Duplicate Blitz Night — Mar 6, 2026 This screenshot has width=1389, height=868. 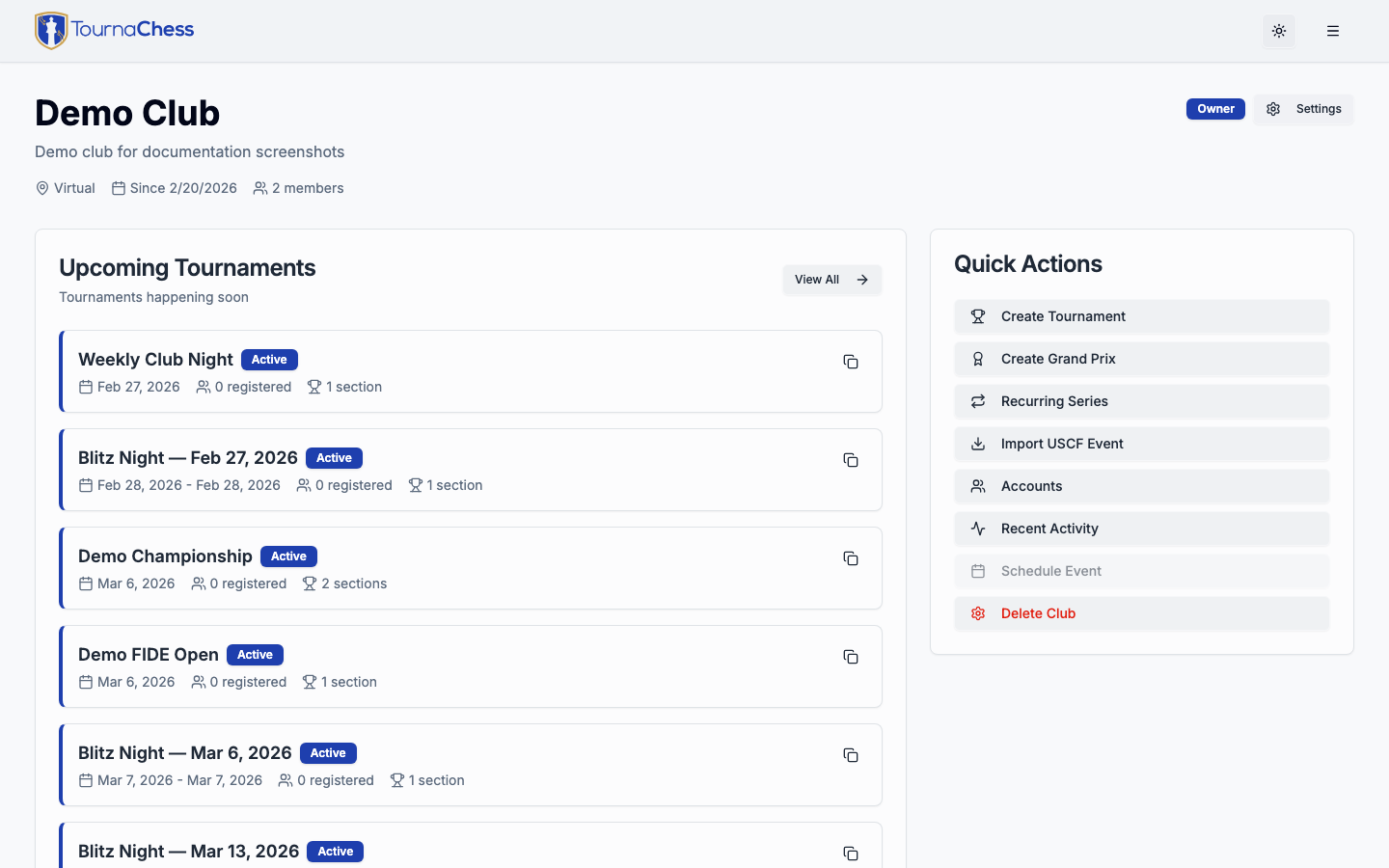[x=851, y=755]
